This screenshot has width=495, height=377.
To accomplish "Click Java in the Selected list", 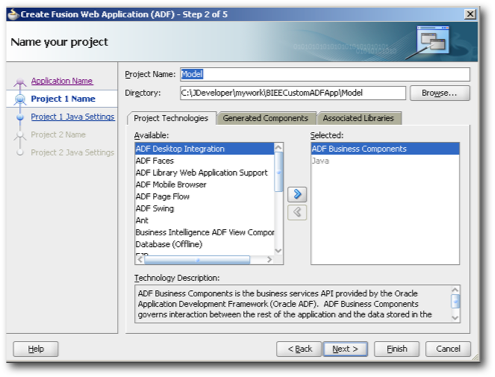I will tap(385, 161).
